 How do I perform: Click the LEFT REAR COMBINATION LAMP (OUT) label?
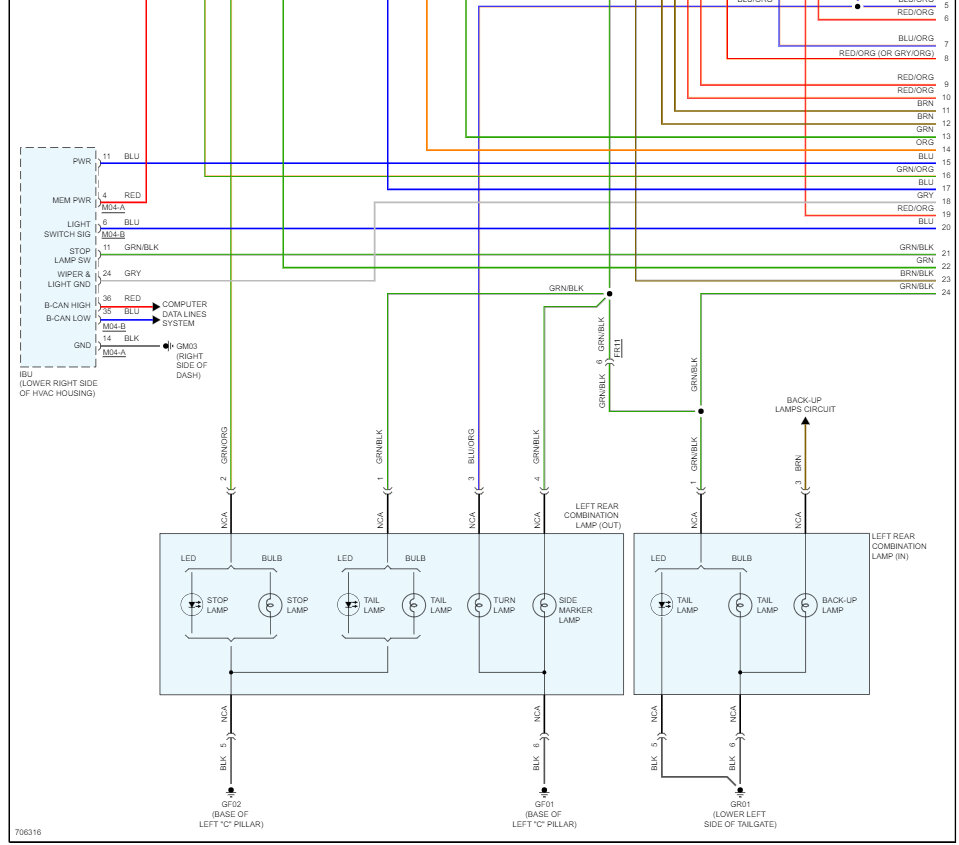[x=592, y=515]
